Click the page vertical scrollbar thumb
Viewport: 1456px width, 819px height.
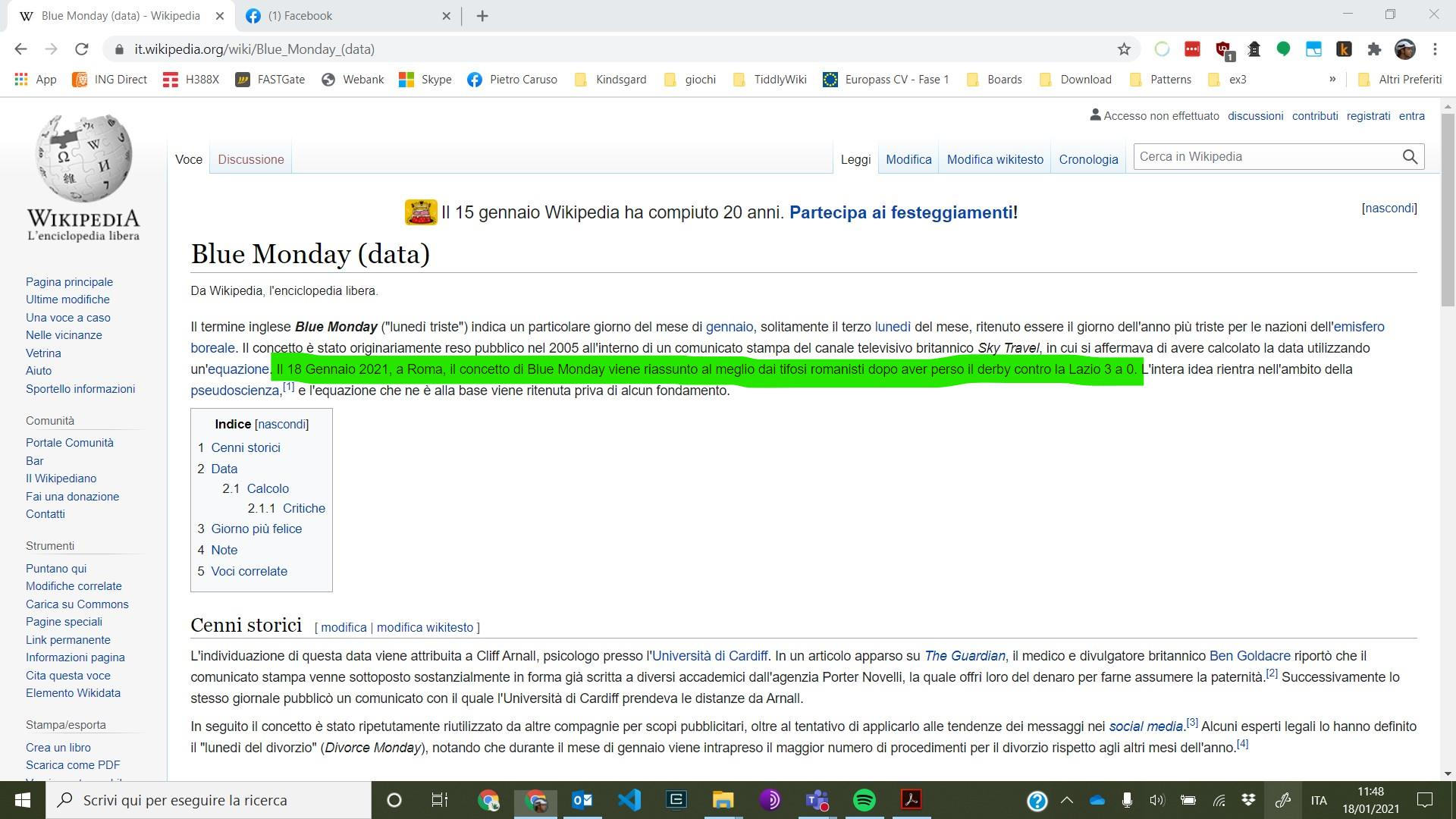tap(1448, 209)
